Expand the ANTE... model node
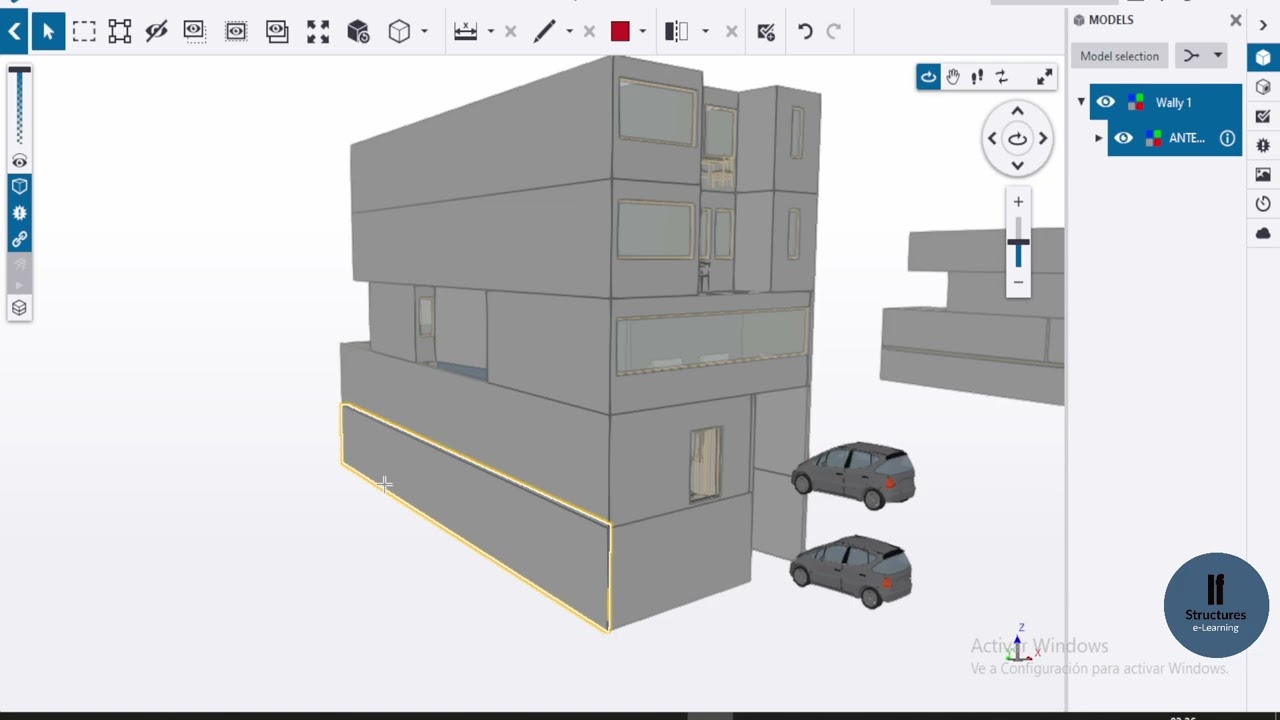1280x720 pixels. [1098, 138]
